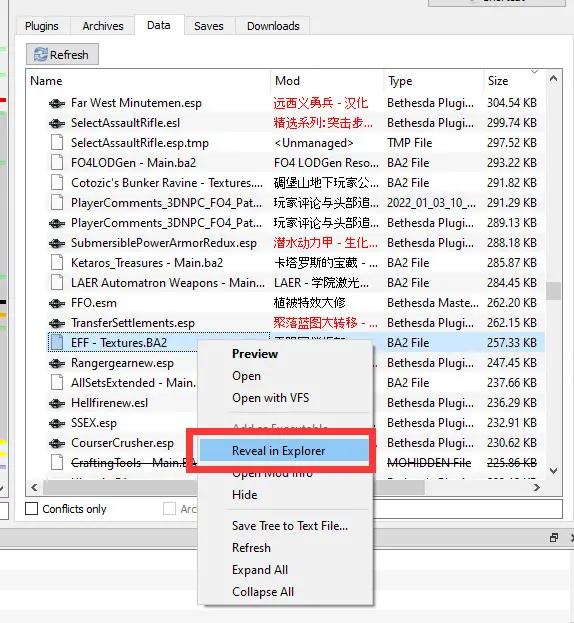
Task: Click the plugin icon of TransferSettlements.esp
Action: point(57,323)
